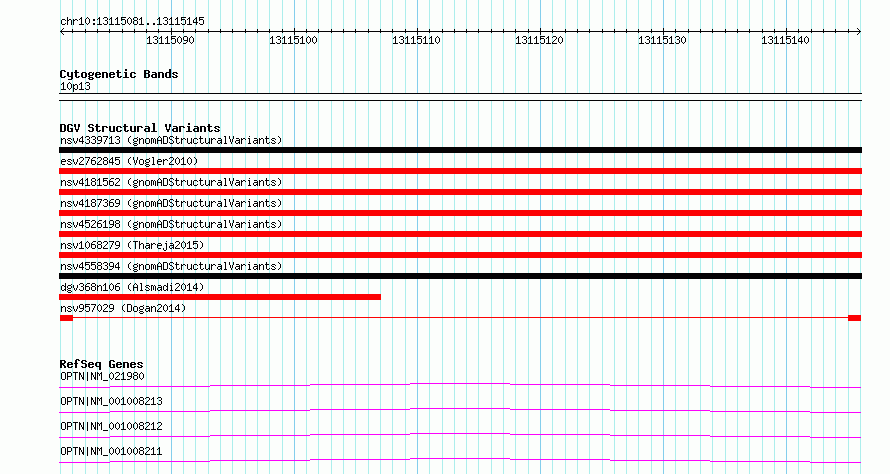Open variant nsv1068279 (Thareja2015)
Image resolution: width=890 pixels, height=474 pixels.
click(x=132, y=245)
